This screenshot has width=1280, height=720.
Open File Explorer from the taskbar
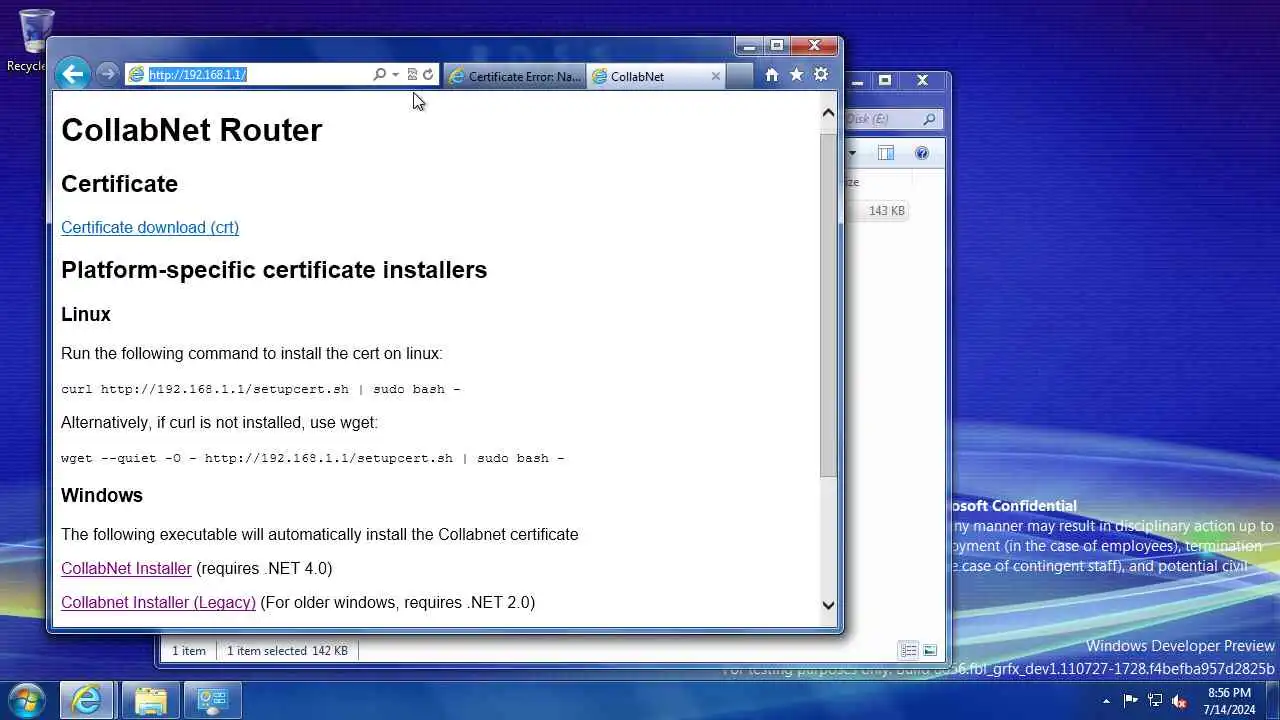coord(151,700)
